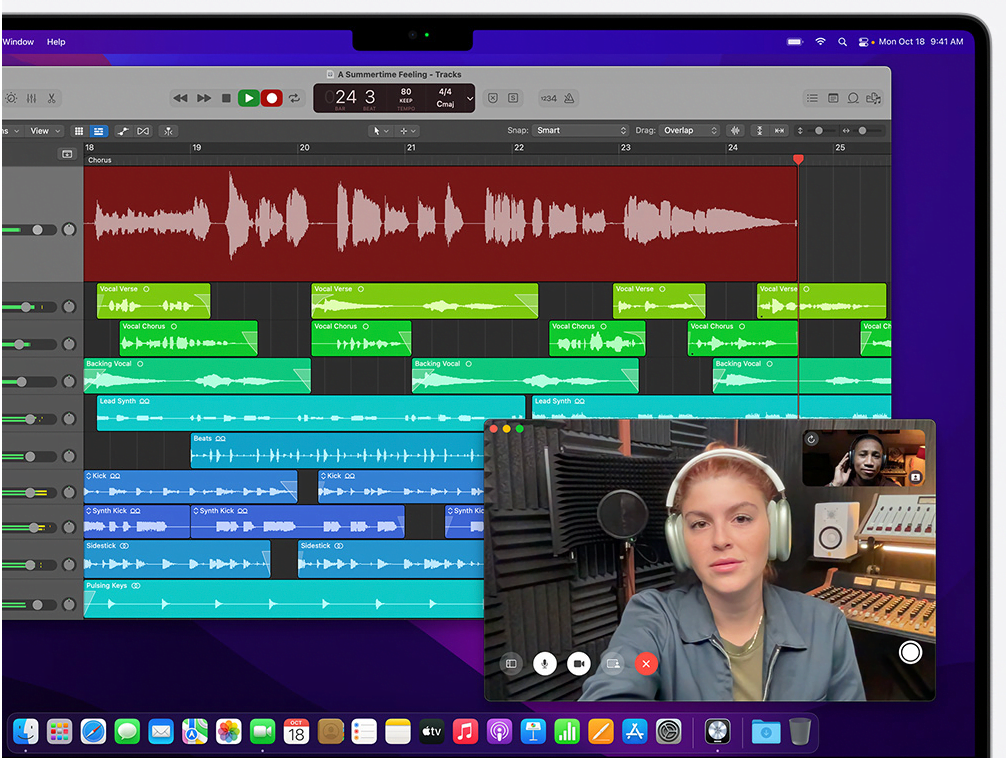The height and width of the screenshot is (758, 1006).
Task: Click the Wi-Fi icon in menu bar
Action: coord(820,42)
